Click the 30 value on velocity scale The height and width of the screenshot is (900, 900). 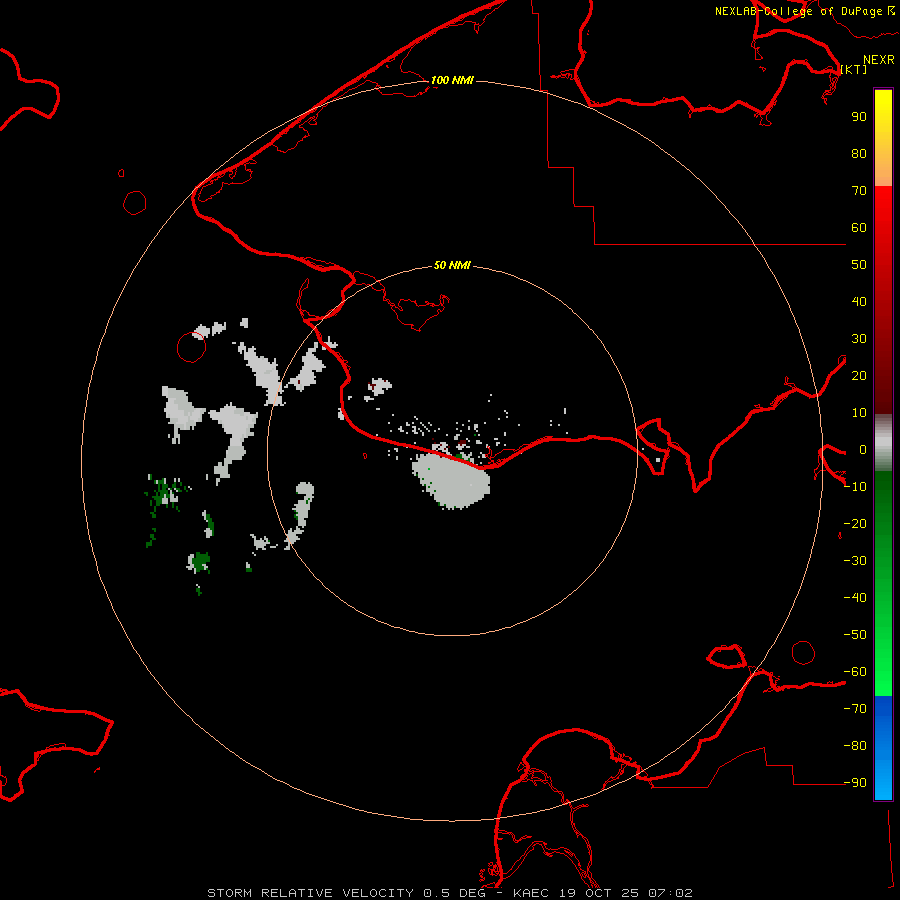pyautogui.click(x=859, y=339)
